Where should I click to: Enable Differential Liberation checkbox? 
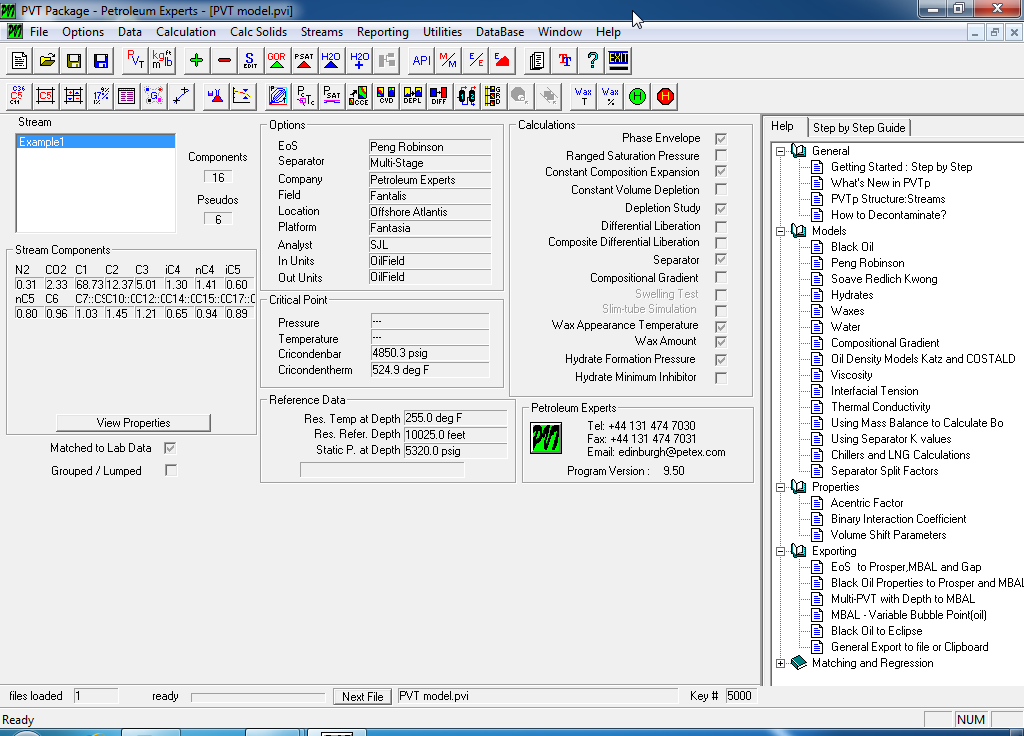coord(721,227)
